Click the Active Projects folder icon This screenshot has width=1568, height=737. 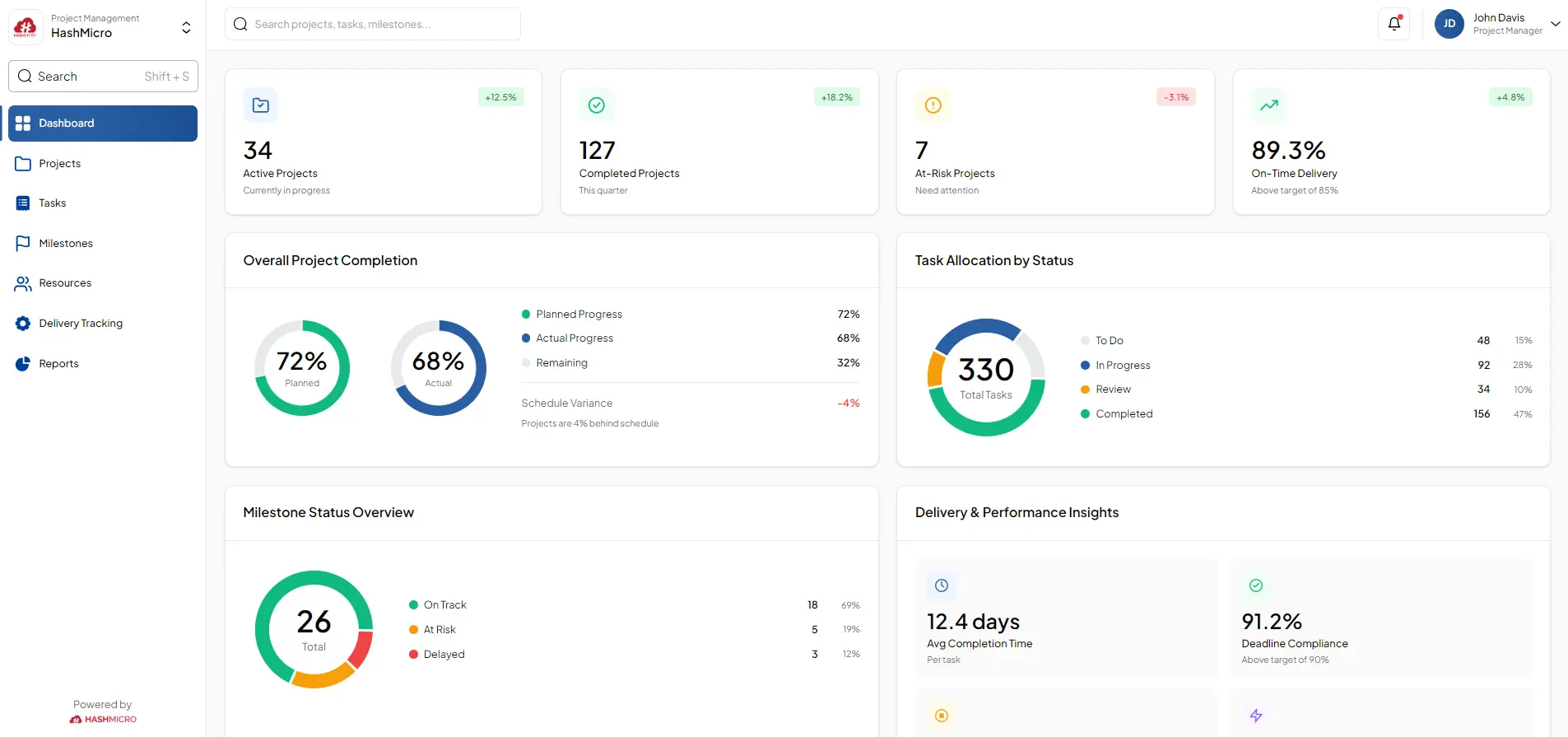(x=260, y=105)
